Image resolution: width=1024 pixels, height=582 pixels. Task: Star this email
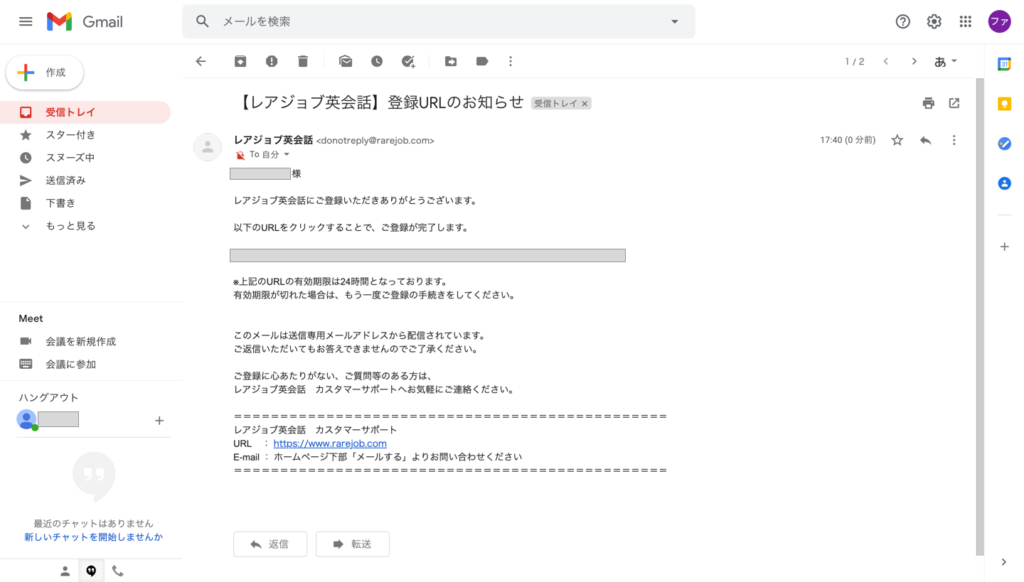897,140
